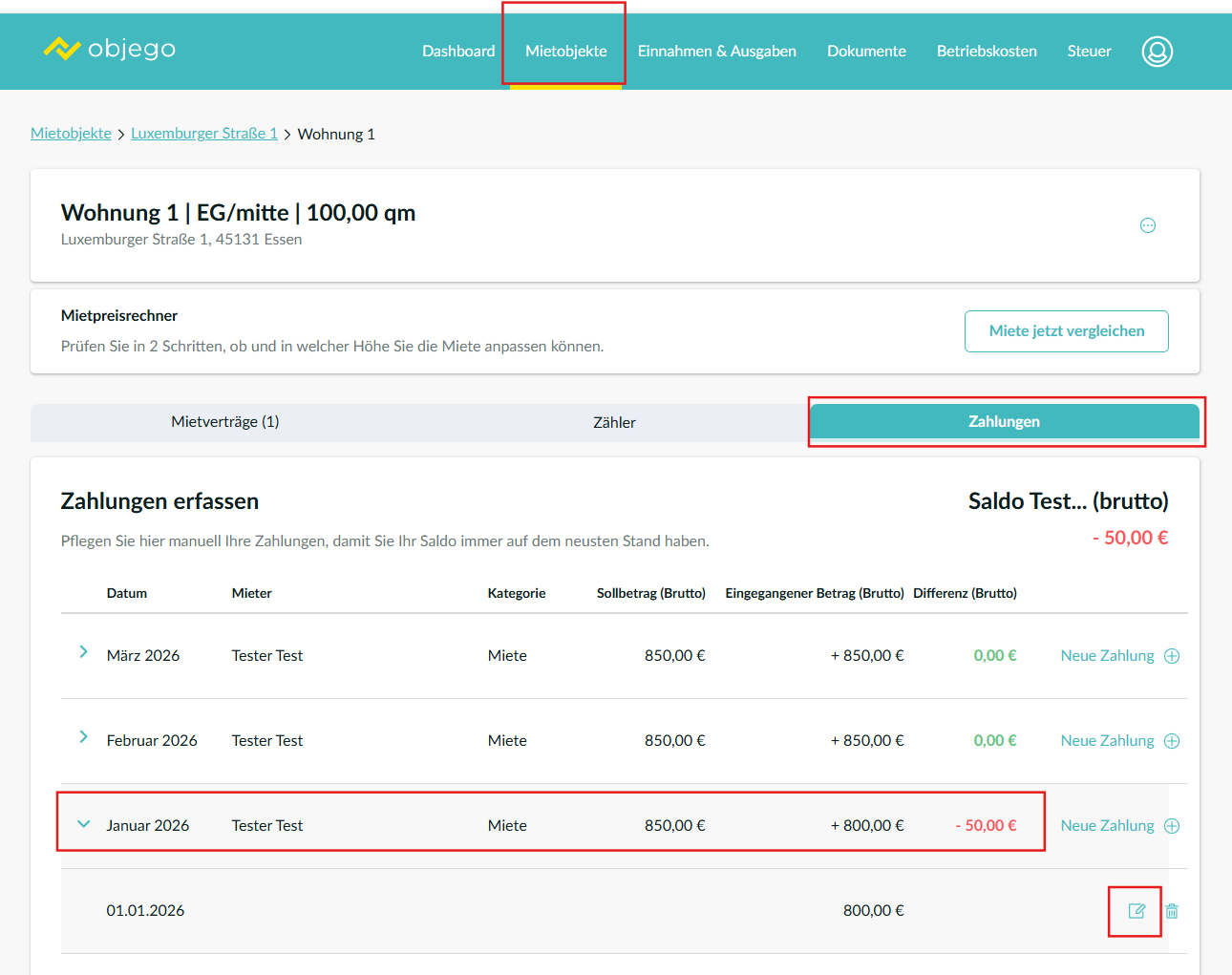Follow the Luxemburger Straße 1 breadcrumb link

pyautogui.click(x=204, y=134)
